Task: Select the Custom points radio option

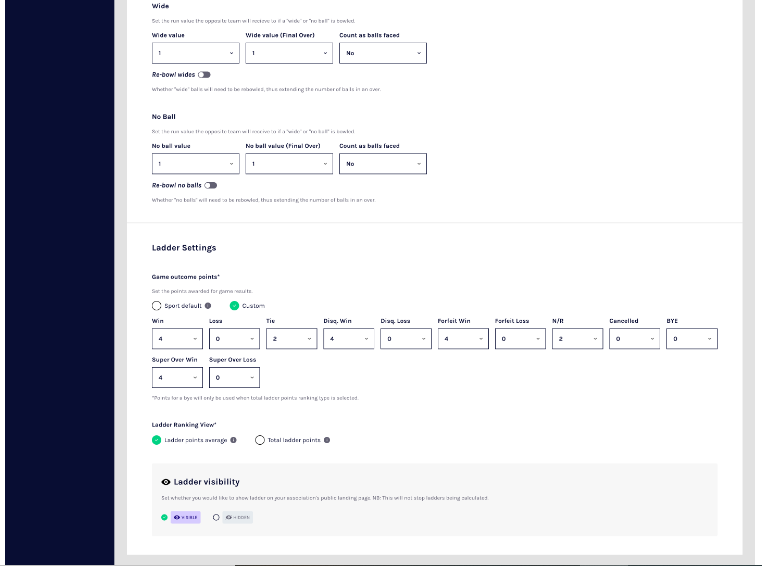Action: [x=234, y=306]
